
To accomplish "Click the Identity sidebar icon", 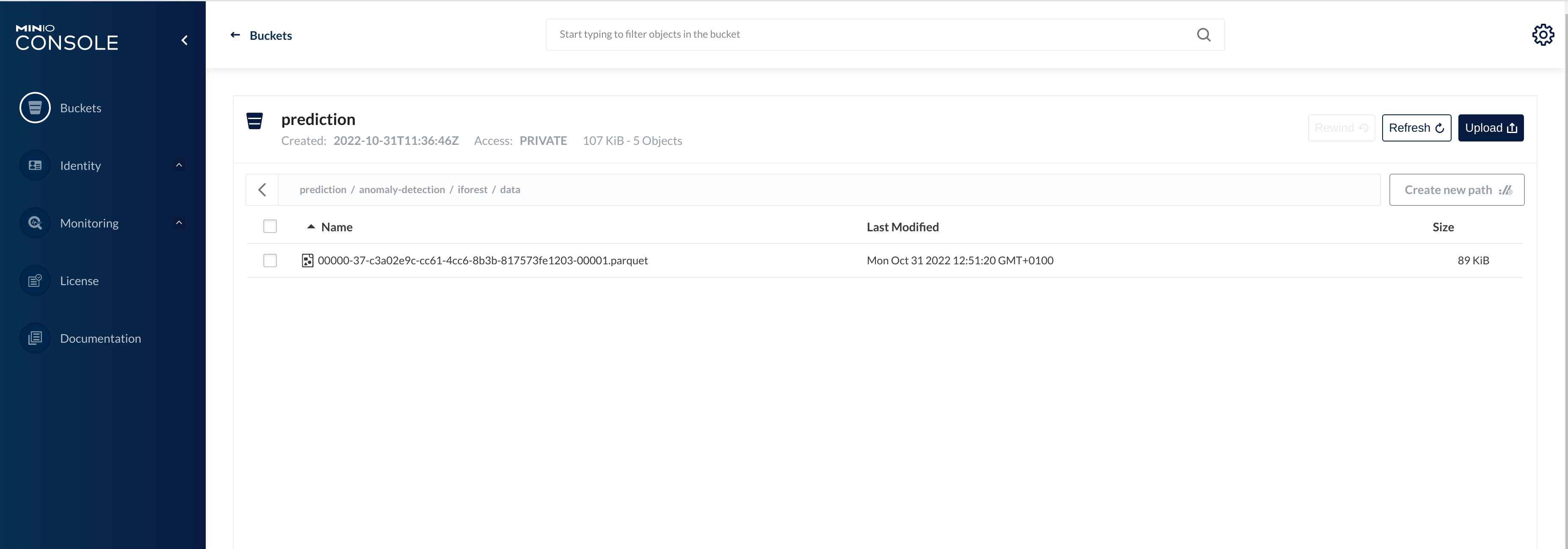I will pos(35,165).
